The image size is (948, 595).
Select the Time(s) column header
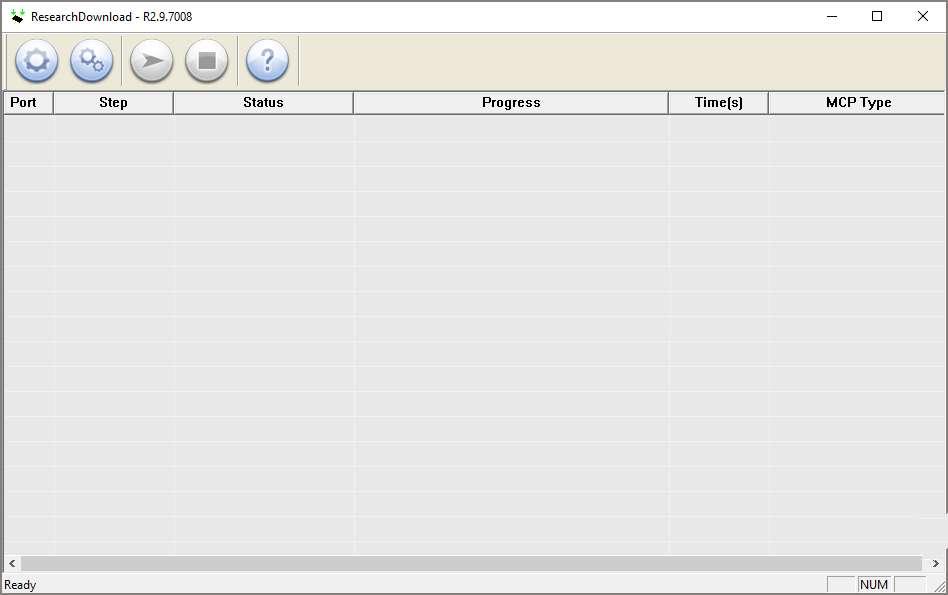718,102
